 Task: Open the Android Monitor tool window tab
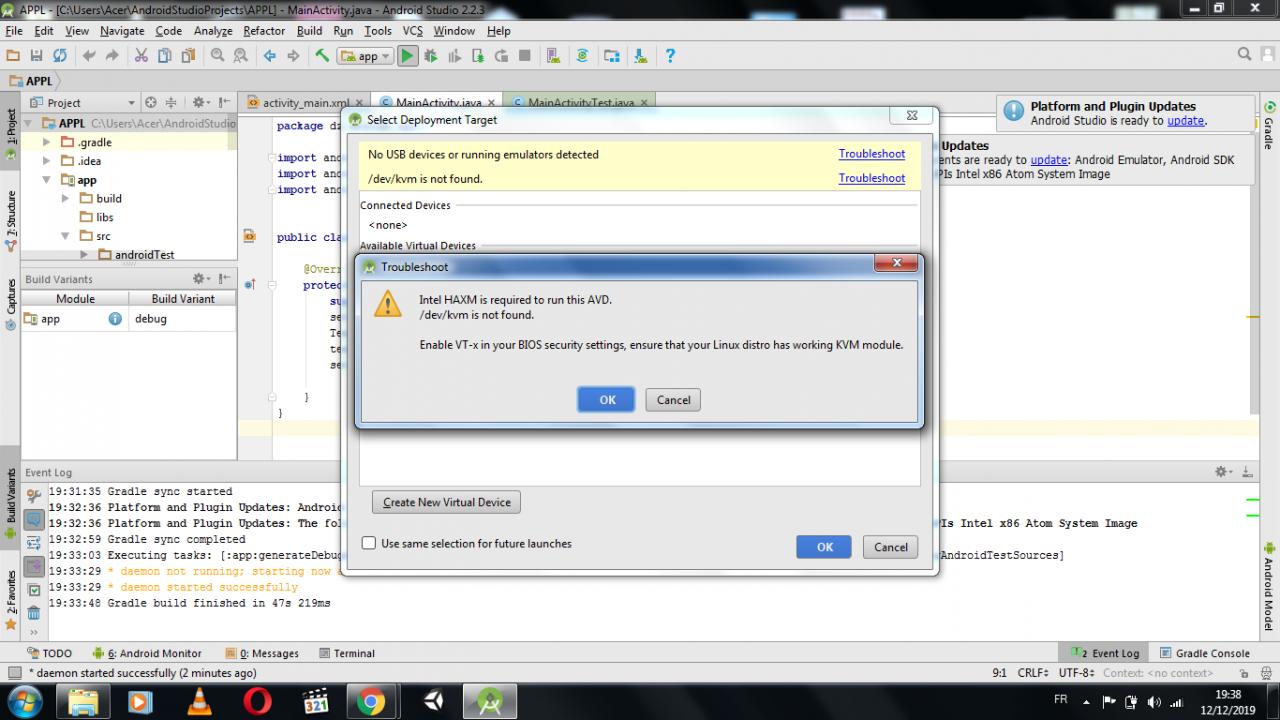coord(147,653)
